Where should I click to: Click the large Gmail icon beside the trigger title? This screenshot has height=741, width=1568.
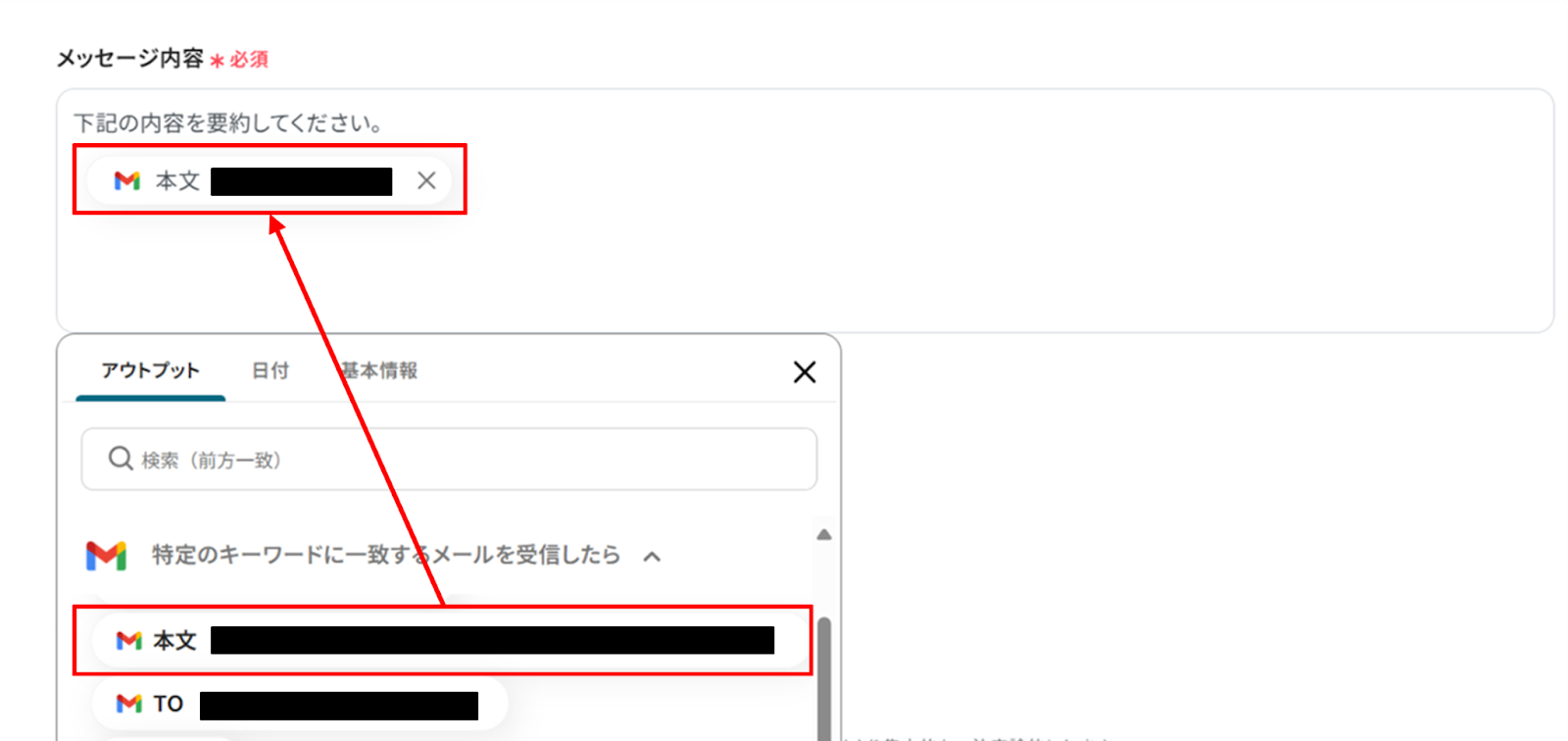point(106,556)
